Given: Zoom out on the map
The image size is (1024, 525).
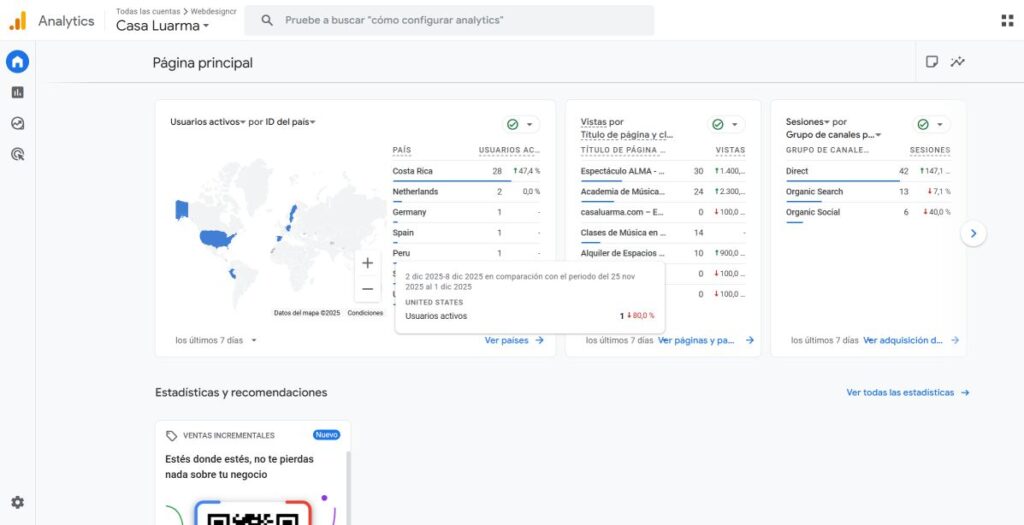Looking at the screenshot, I should (367, 289).
